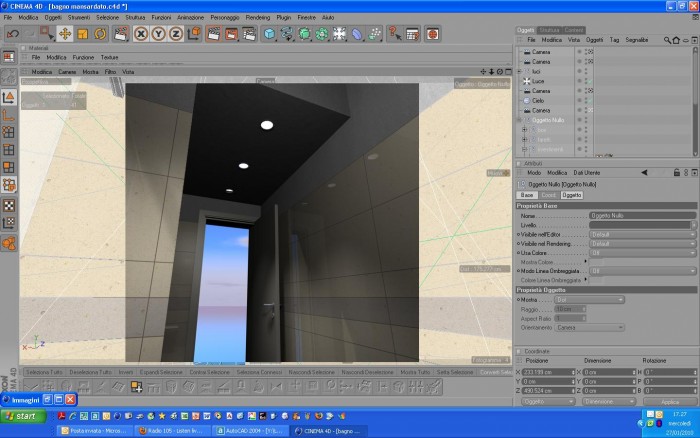Add a cube primitive object
The height and width of the screenshot is (438, 700).
pyautogui.click(x=269, y=34)
